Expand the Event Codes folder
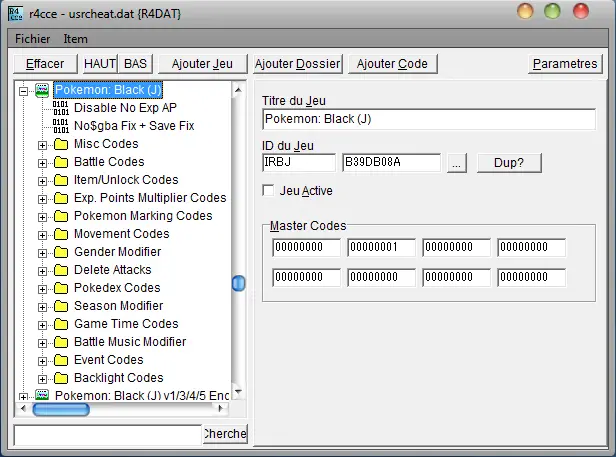The width and height of the screenshot is (616, 457). click(x=42, y=362)
